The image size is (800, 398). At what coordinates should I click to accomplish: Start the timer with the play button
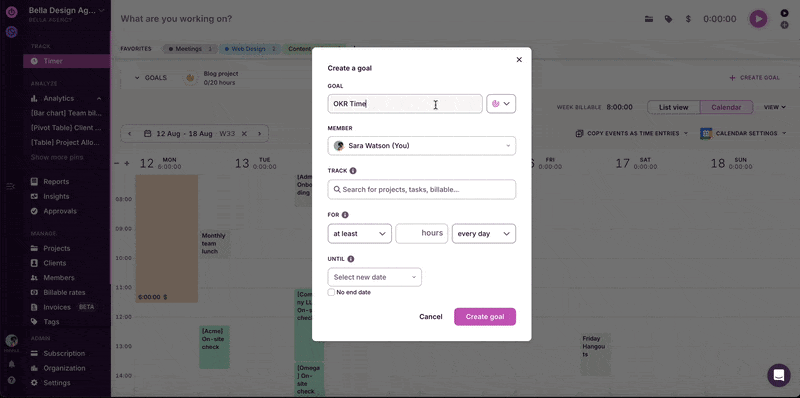758,19
